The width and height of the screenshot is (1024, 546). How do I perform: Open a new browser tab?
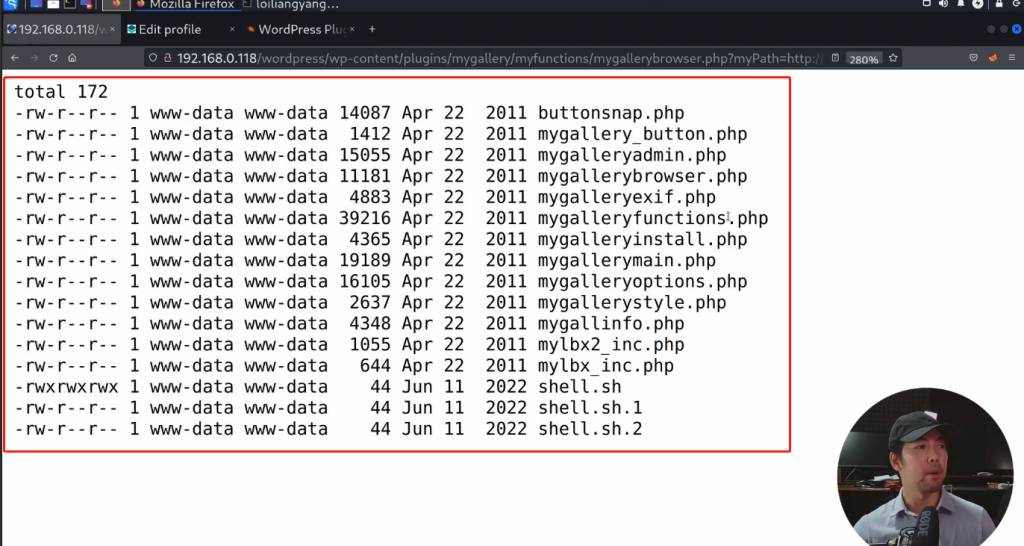[x=372, y=29]
